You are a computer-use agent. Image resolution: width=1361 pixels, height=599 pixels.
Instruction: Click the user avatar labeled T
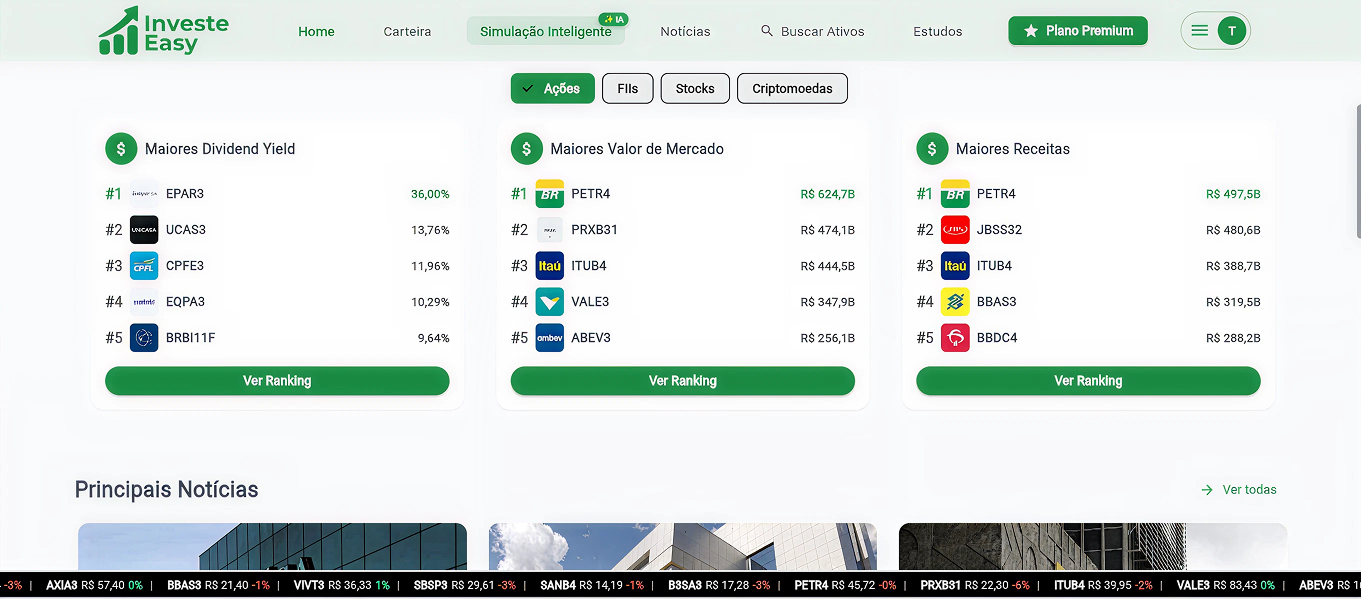point(1232,31)
